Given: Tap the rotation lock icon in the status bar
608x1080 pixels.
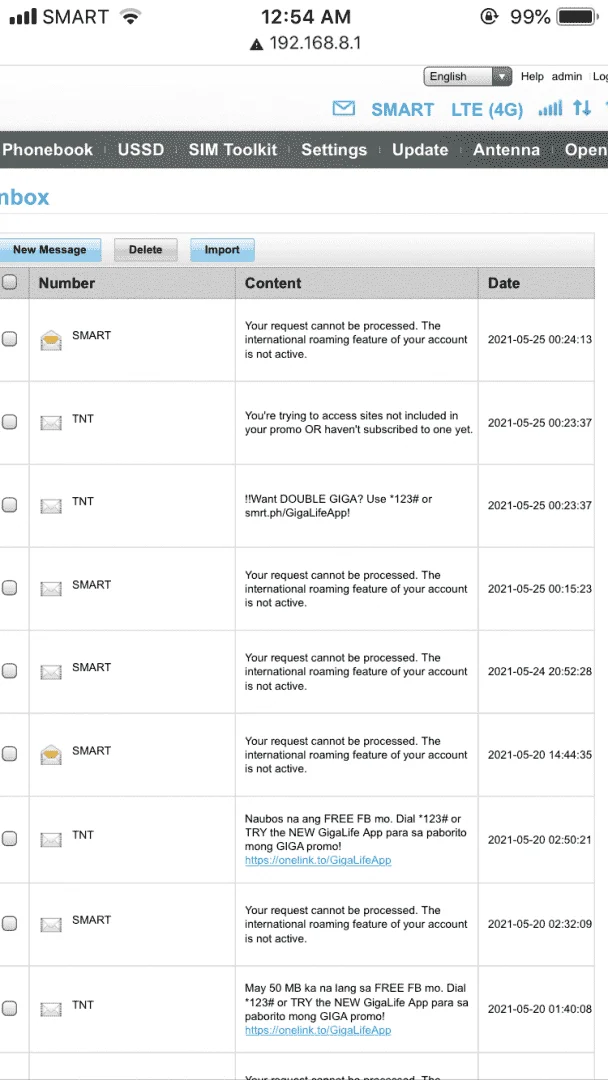Looking at the screenshot, I should tap(488, 17).
